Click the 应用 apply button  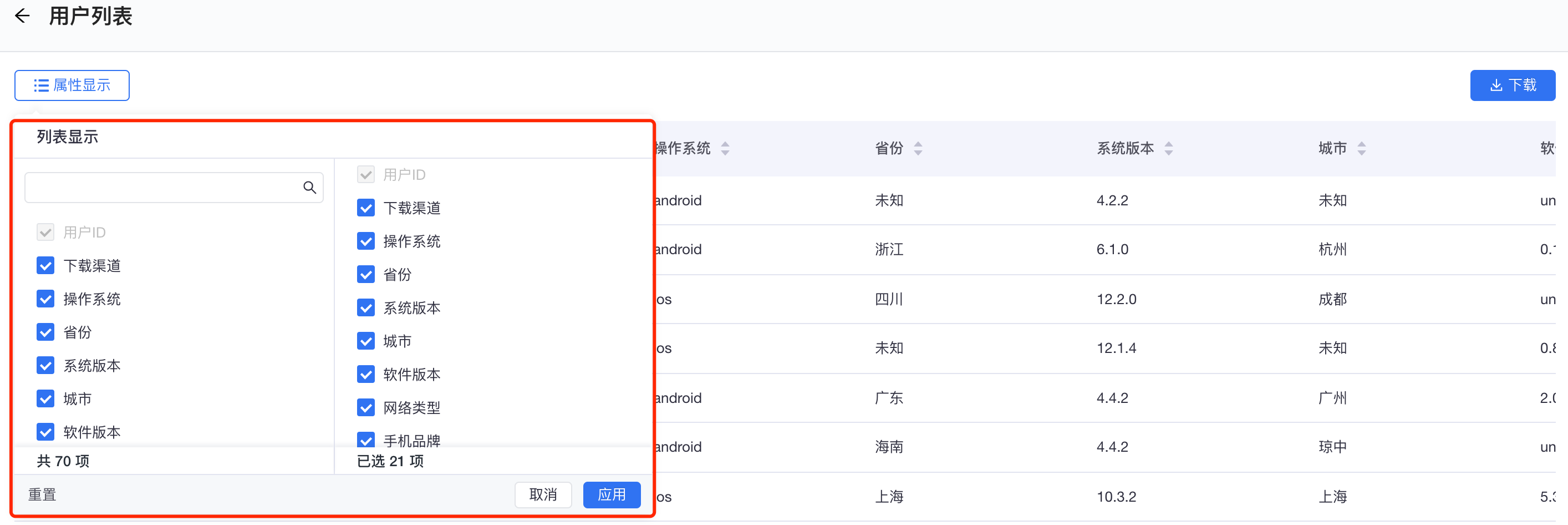pyautogui.click(x=611, y=494)
